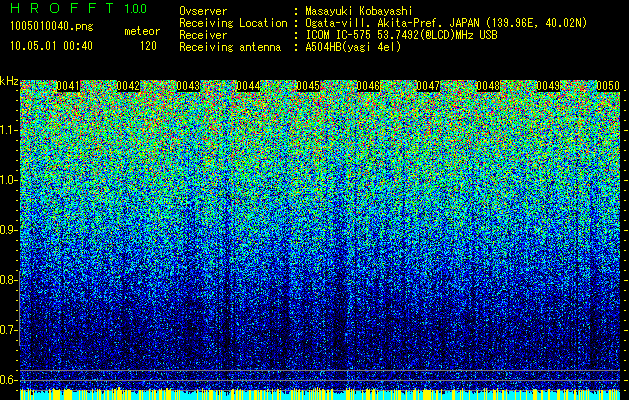Select the filename 1005010040.png
629x400 pixels.
52,27
